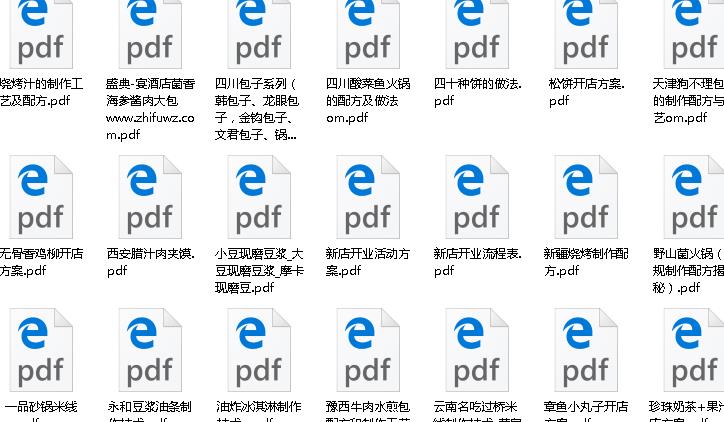Click the filename text starting 天津狗不理包

point(688,101)
